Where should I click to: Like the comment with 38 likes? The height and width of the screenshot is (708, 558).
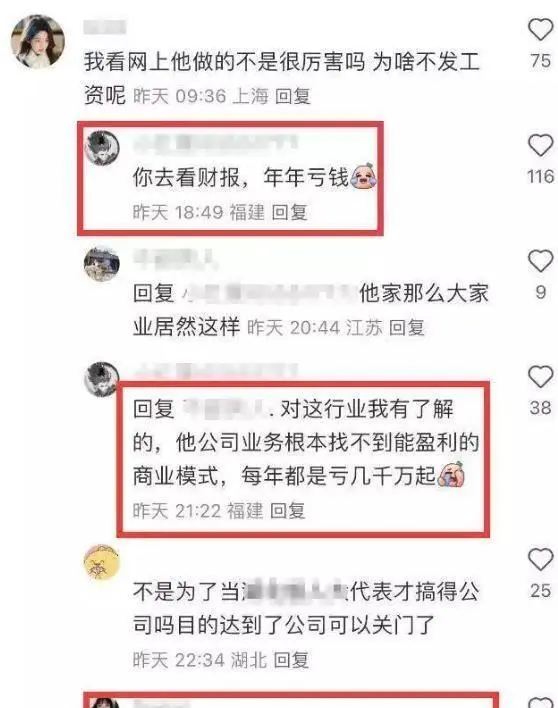click(x=540, y=377)
